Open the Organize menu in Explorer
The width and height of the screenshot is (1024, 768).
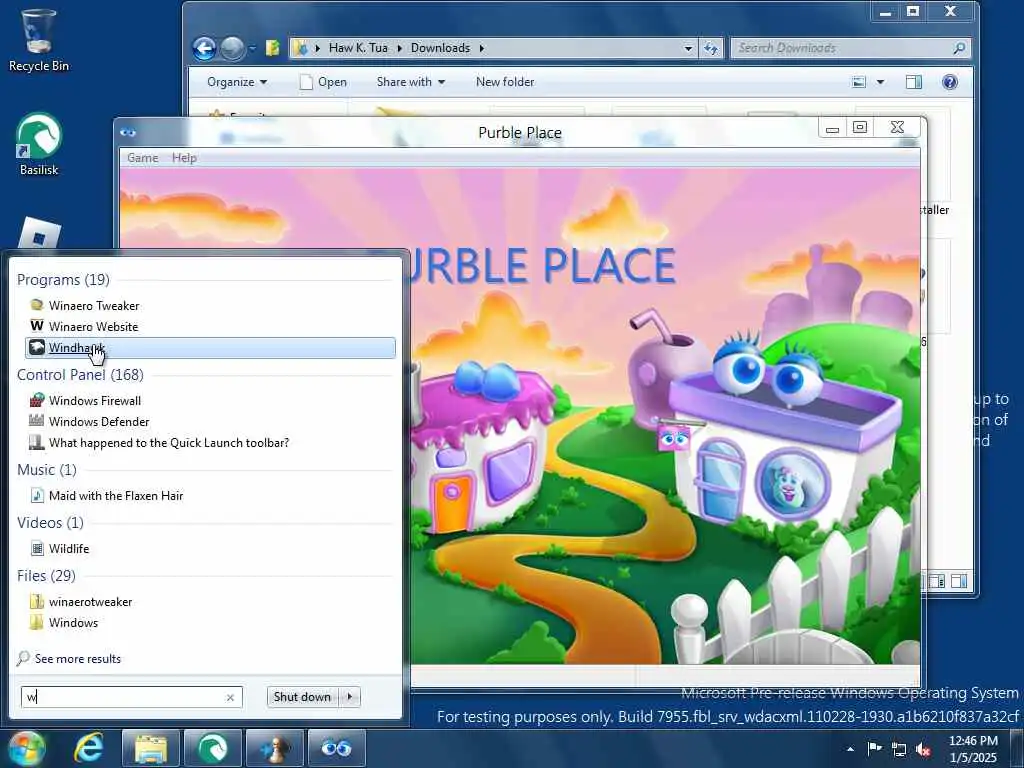point(236,82)
